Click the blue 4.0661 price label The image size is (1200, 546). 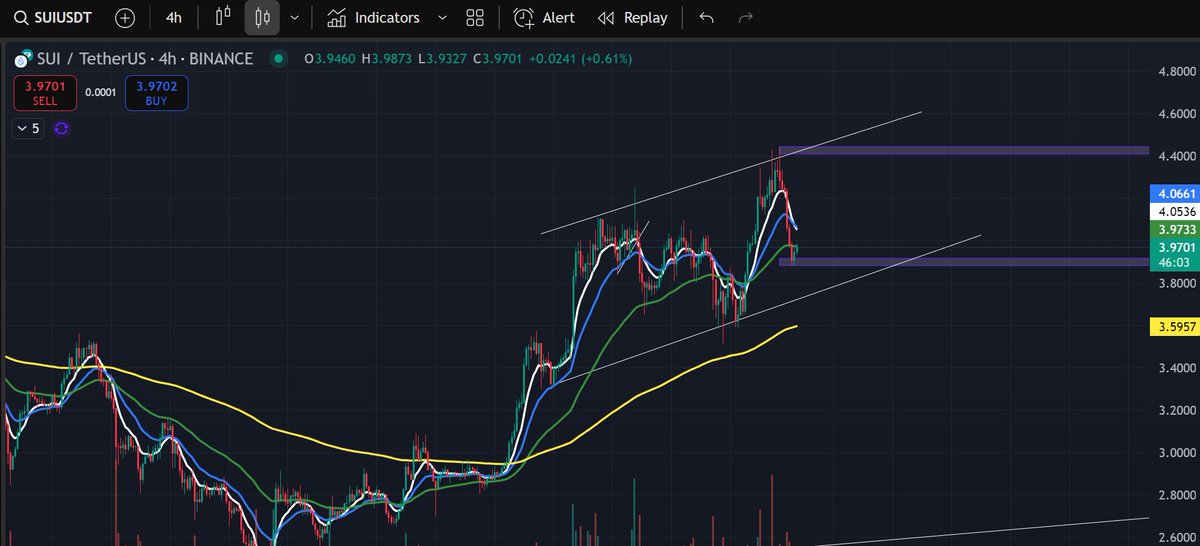[1173, 193]
